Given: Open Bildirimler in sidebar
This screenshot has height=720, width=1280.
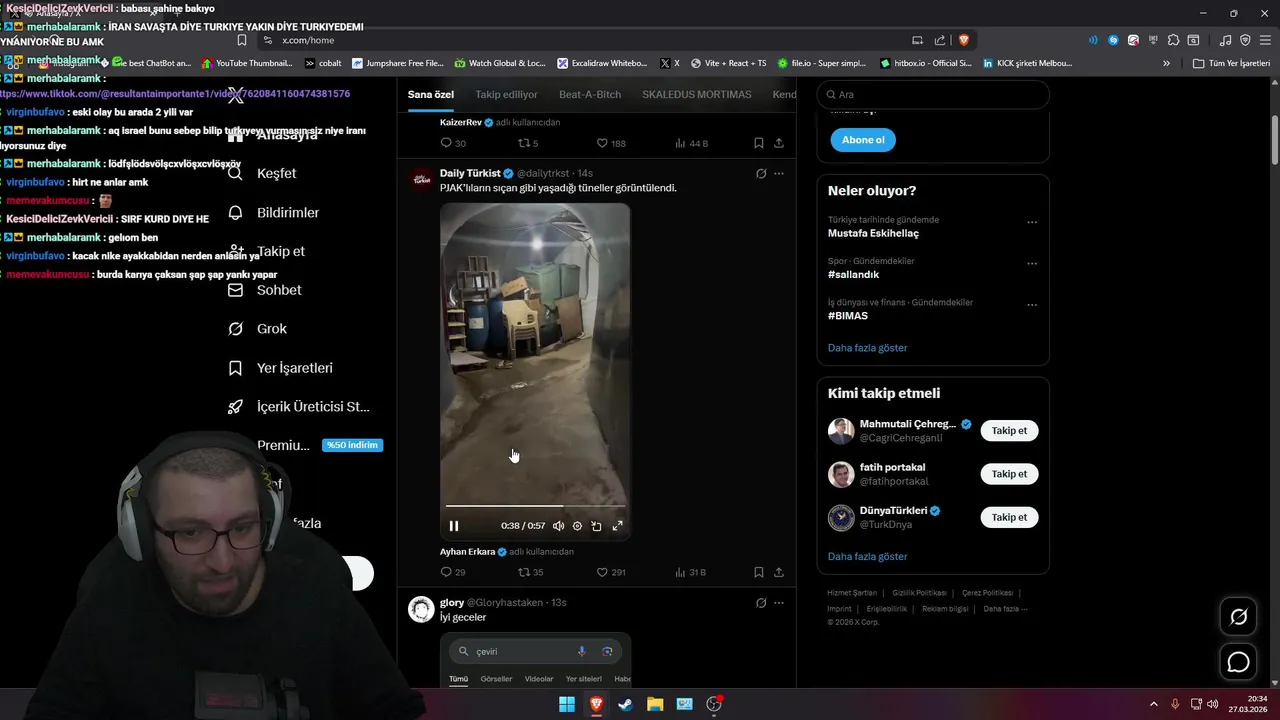Looking at the screenshot, I should [x=275, y=212].
